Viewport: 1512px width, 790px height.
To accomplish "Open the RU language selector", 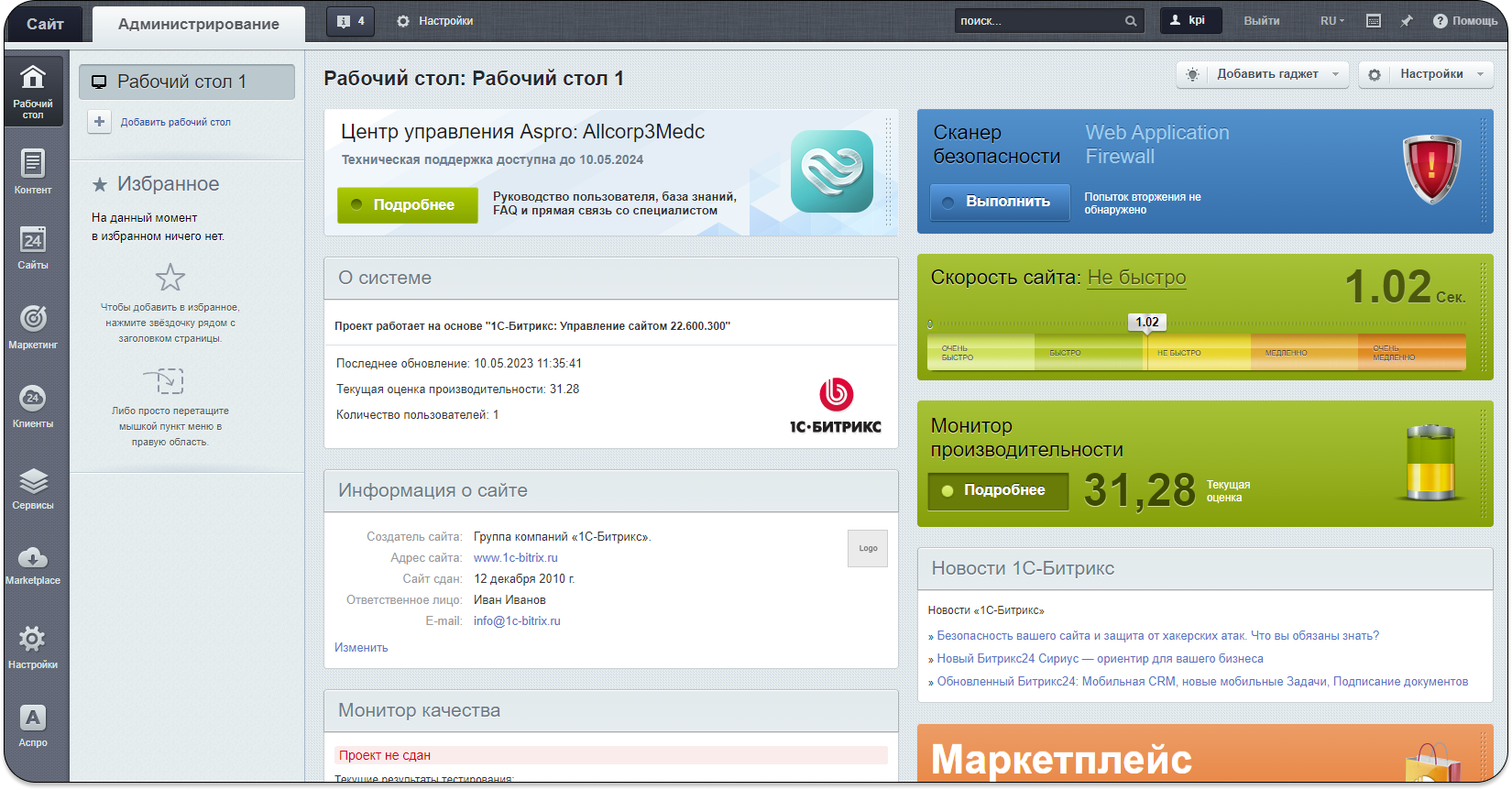I will click(x=1332, y=21).
